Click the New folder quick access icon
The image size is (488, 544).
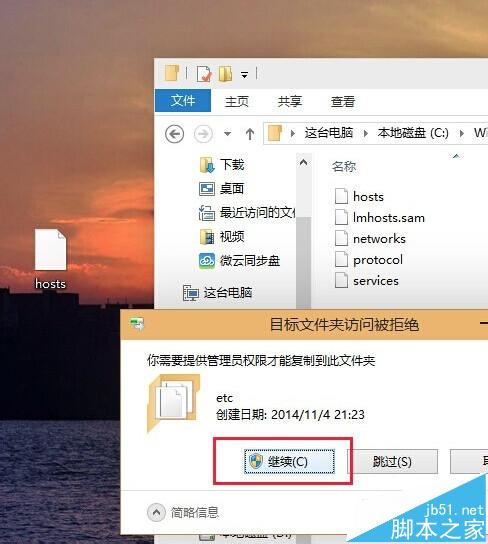coord(226,74)
